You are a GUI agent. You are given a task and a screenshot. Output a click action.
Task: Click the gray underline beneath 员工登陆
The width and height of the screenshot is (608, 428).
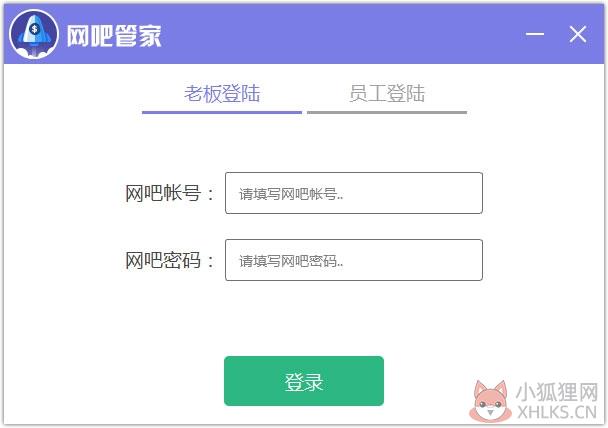pyautogui.click(x=387, y=112)
